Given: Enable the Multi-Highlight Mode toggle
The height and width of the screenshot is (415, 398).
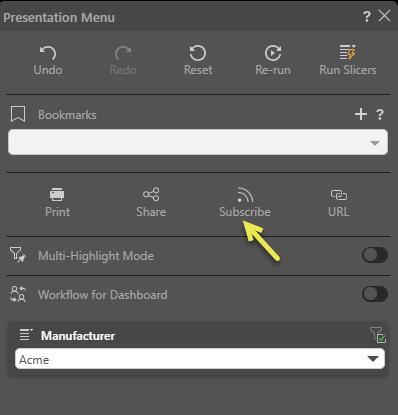Looking at the screenshot, I should pyautogui.click(x=375, y=255).
